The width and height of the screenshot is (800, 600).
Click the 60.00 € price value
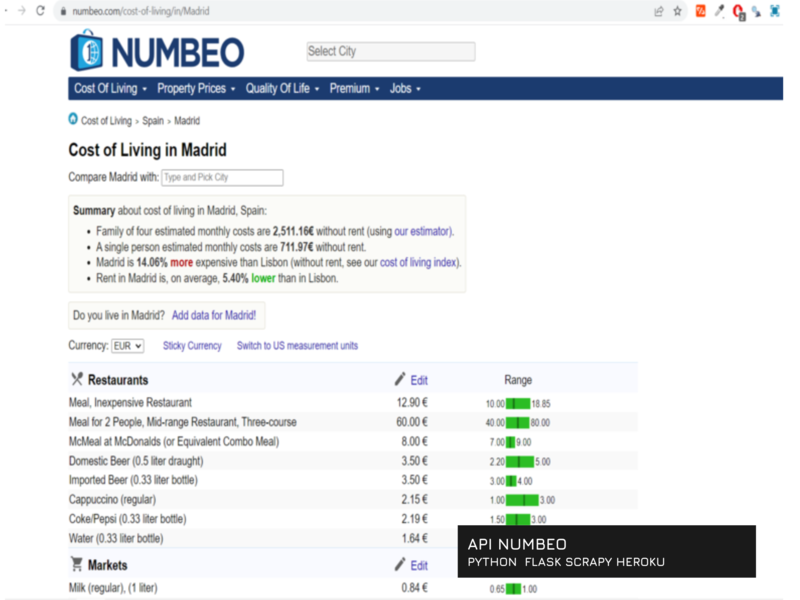click(x=412, y=422)
